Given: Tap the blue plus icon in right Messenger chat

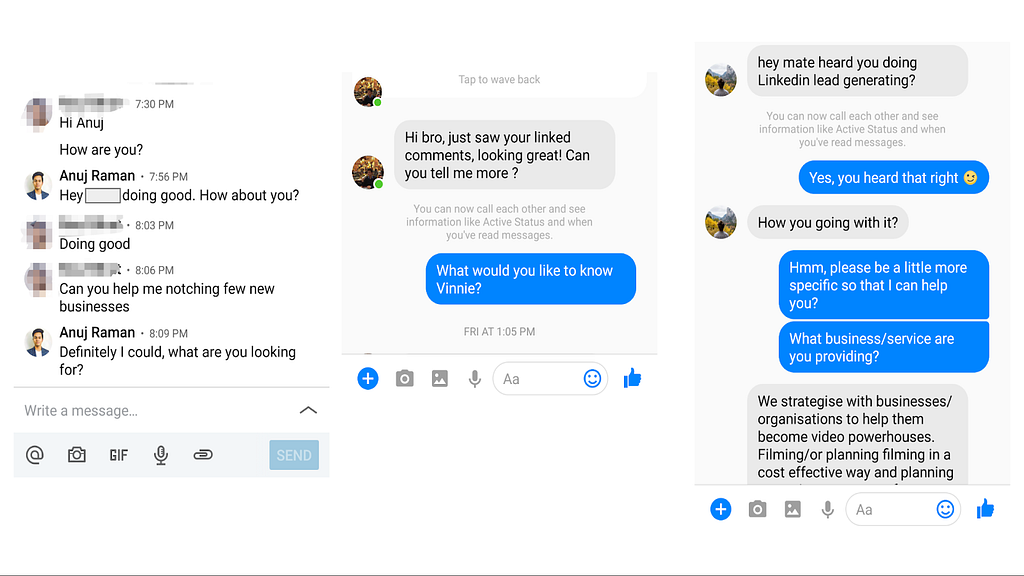Looking at the screenshot, I should coord(720,509).
